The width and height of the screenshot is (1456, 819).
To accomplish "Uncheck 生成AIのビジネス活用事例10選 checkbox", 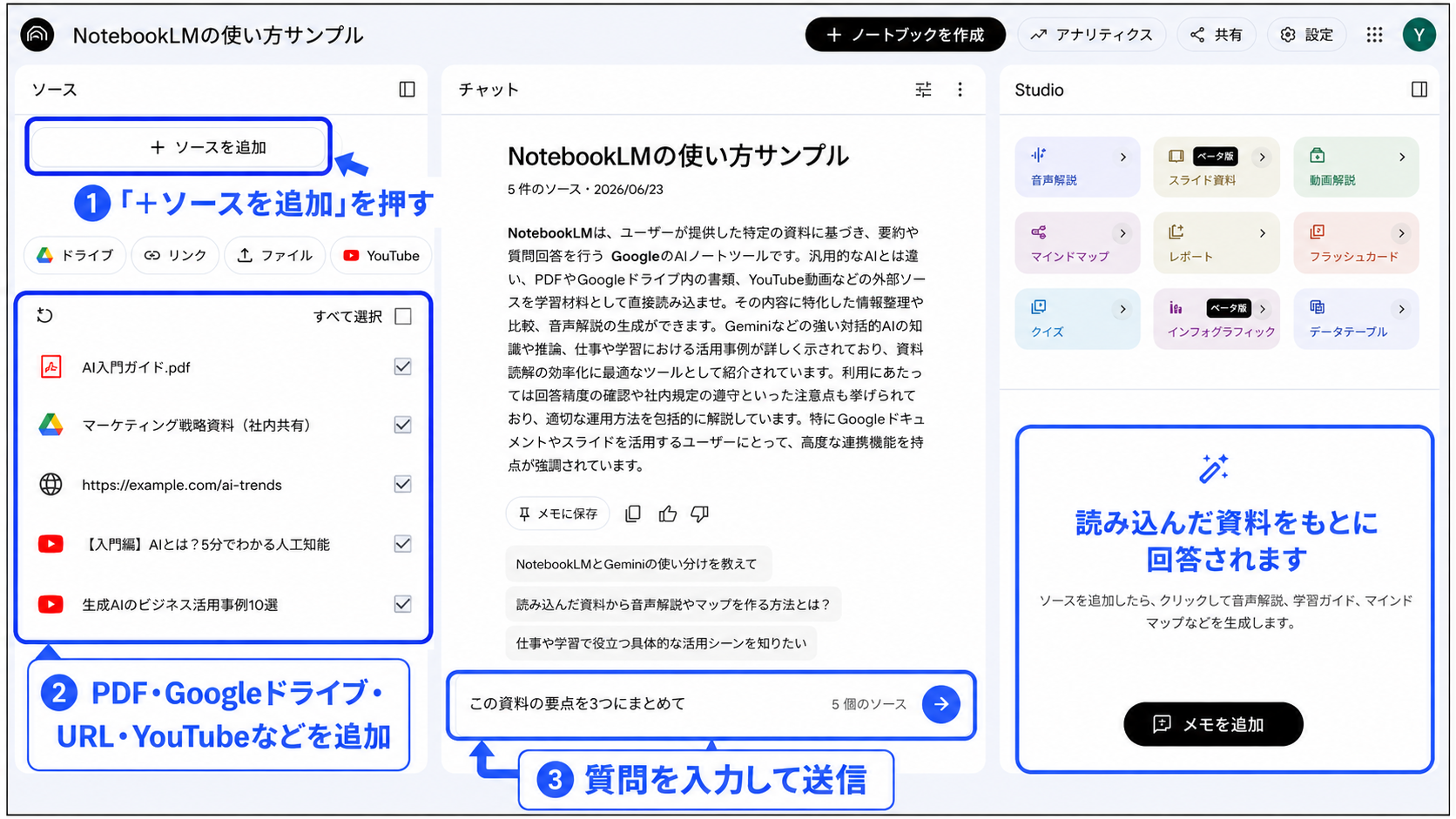I will pyautogui.click(x=403, y=604).
